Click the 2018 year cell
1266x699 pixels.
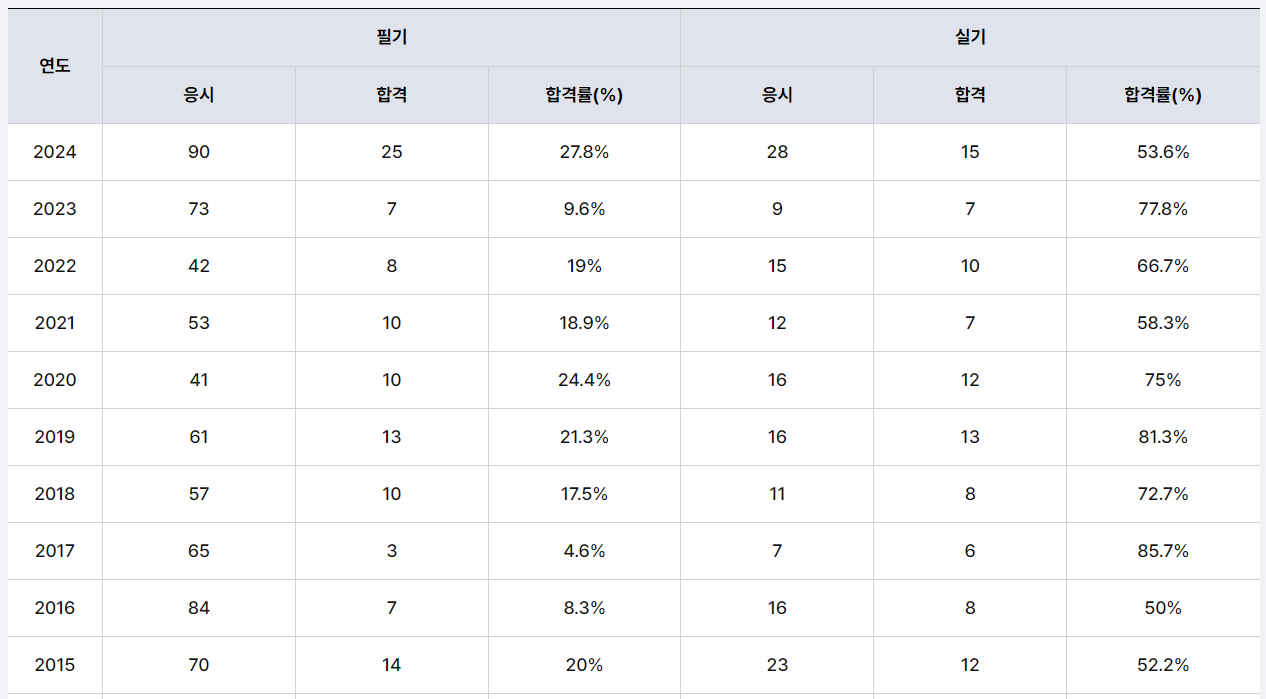(55, 494)
